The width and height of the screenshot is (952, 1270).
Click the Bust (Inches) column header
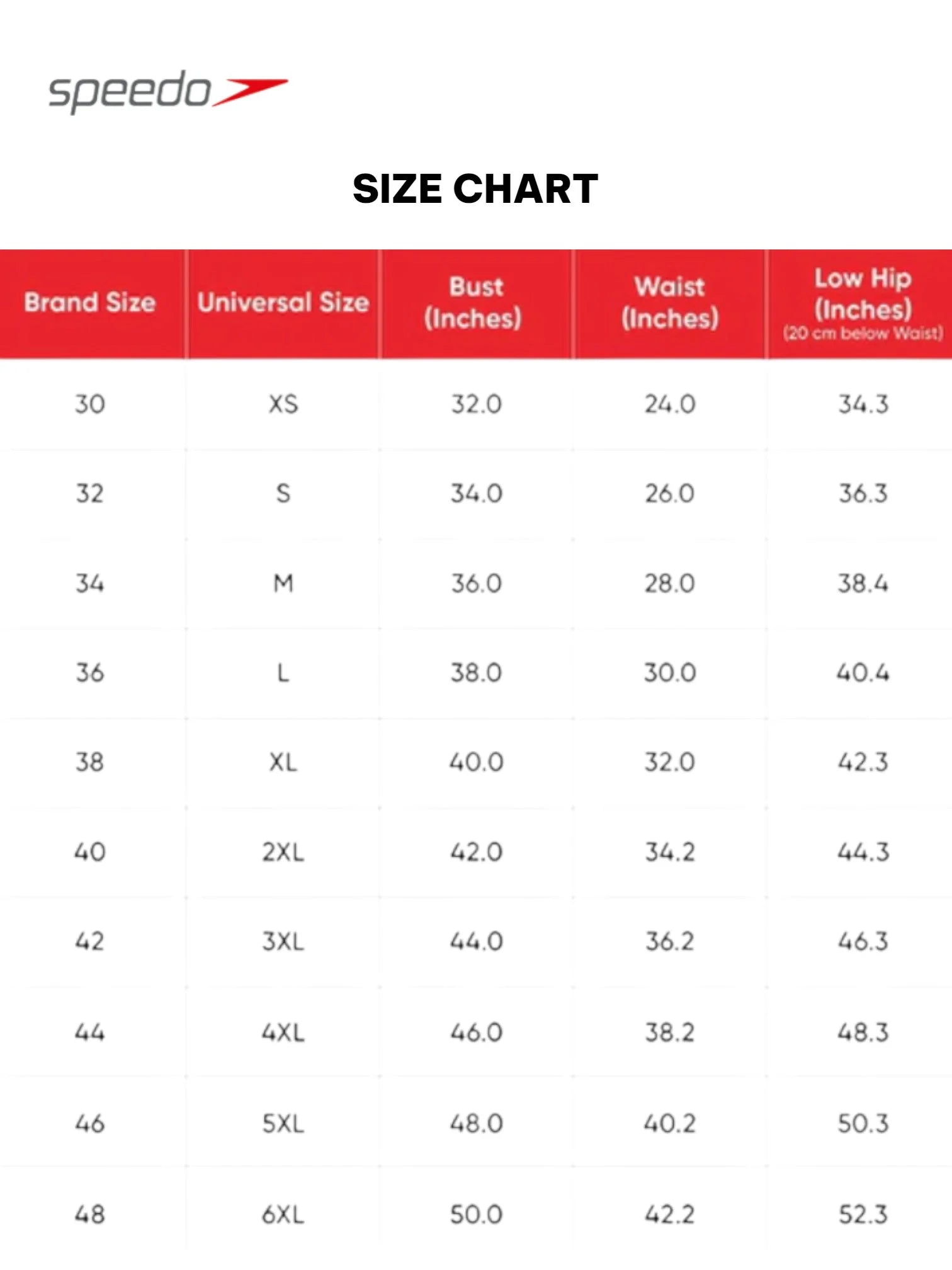(x=476, y=302)
